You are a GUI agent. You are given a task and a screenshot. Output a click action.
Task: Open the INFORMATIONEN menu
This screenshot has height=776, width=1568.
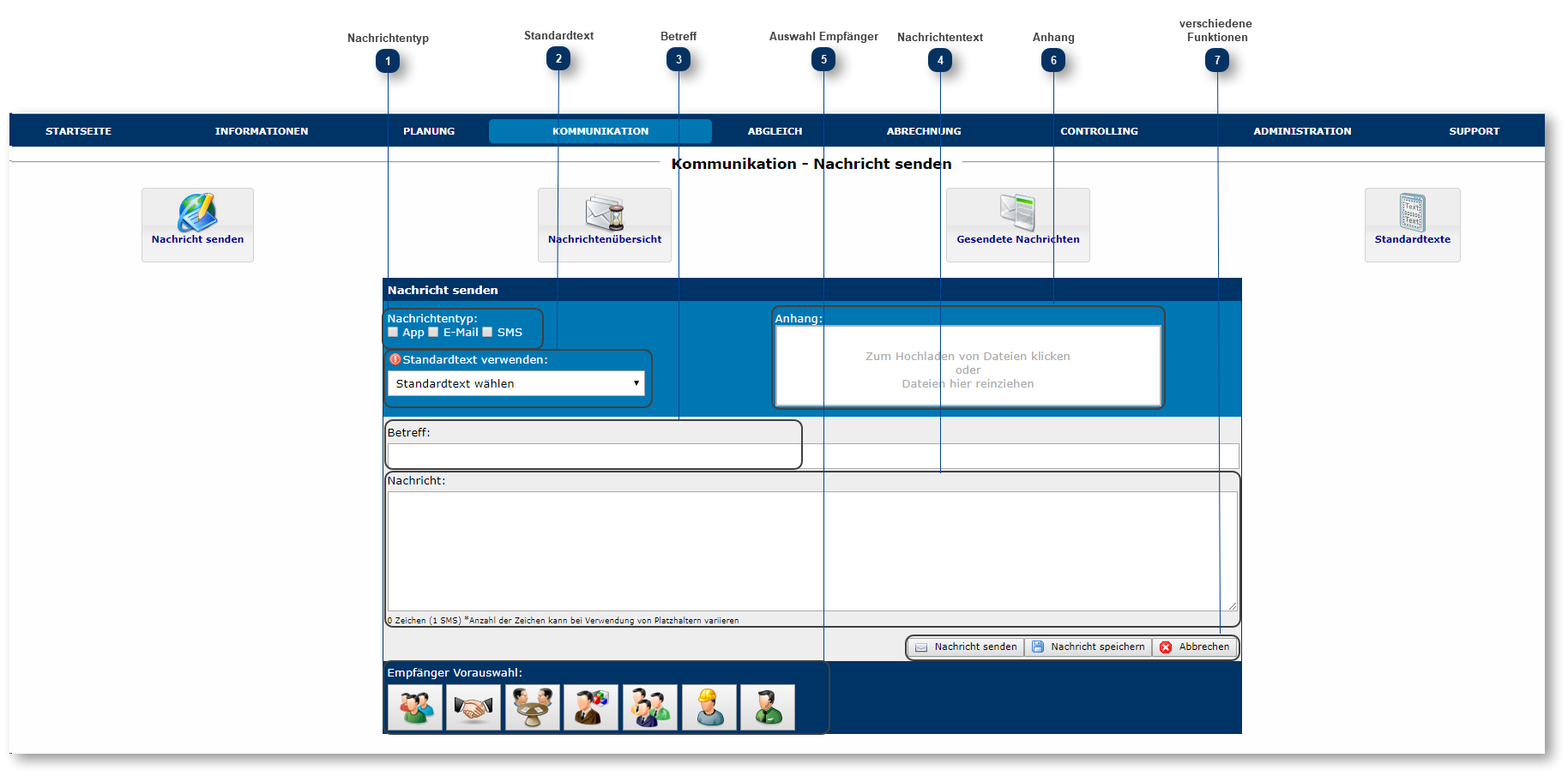[x=262, y=131]
